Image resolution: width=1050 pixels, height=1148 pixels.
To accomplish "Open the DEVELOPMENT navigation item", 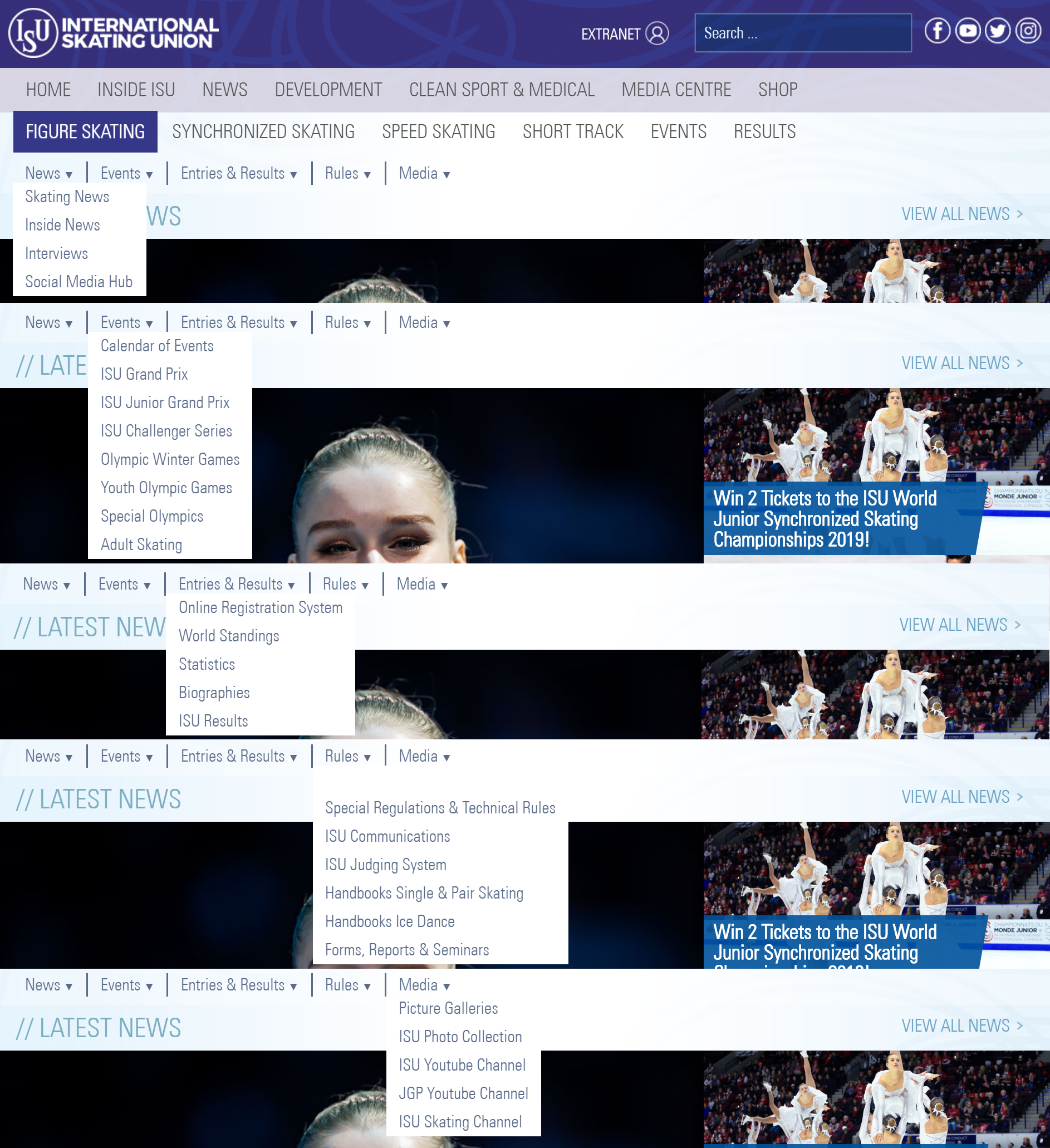I will coord(328,90).
